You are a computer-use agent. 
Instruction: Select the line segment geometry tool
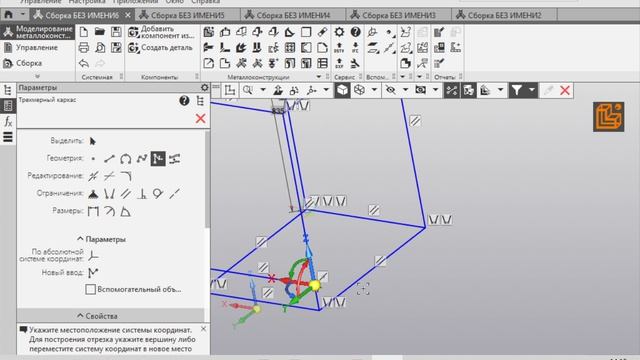coord(109,158)
